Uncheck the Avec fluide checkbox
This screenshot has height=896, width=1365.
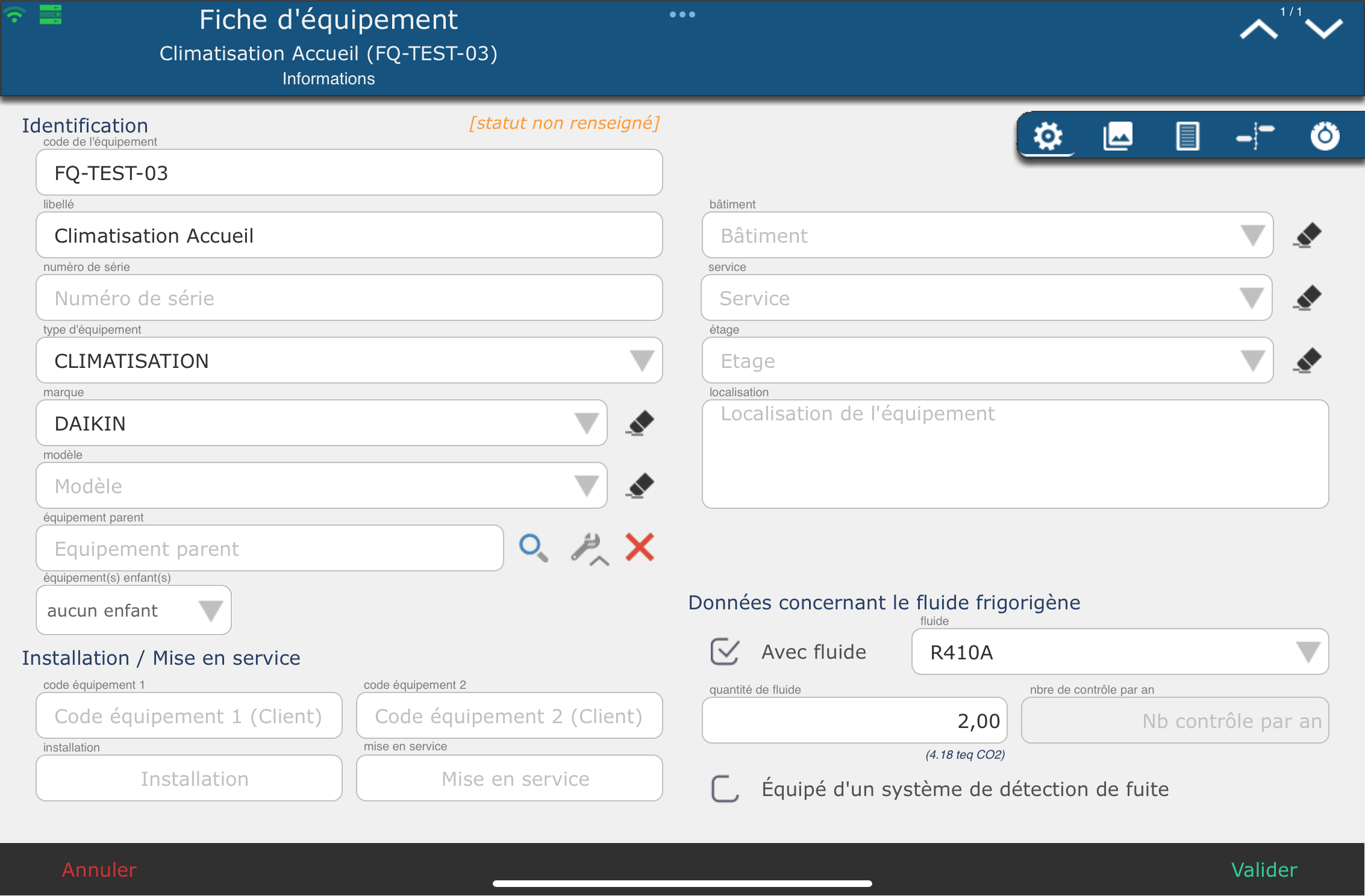725,652
